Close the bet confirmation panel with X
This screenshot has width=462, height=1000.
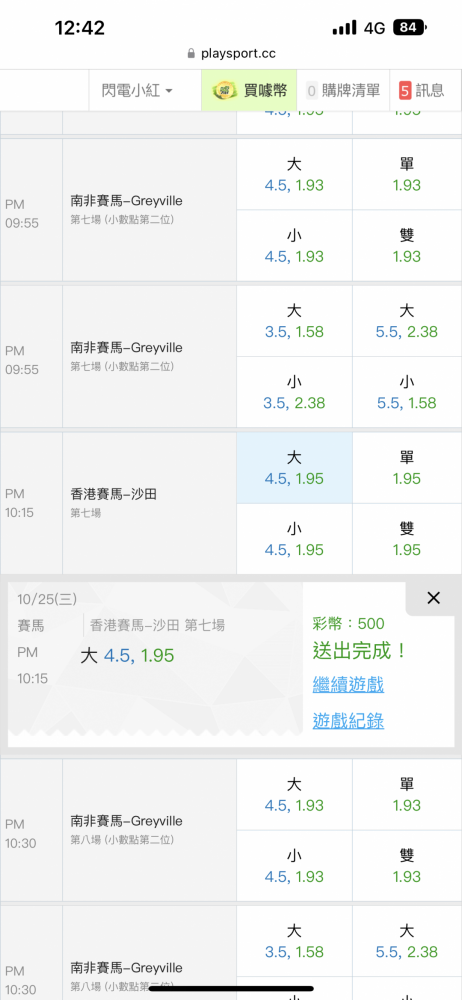click(x=433, y=598)
